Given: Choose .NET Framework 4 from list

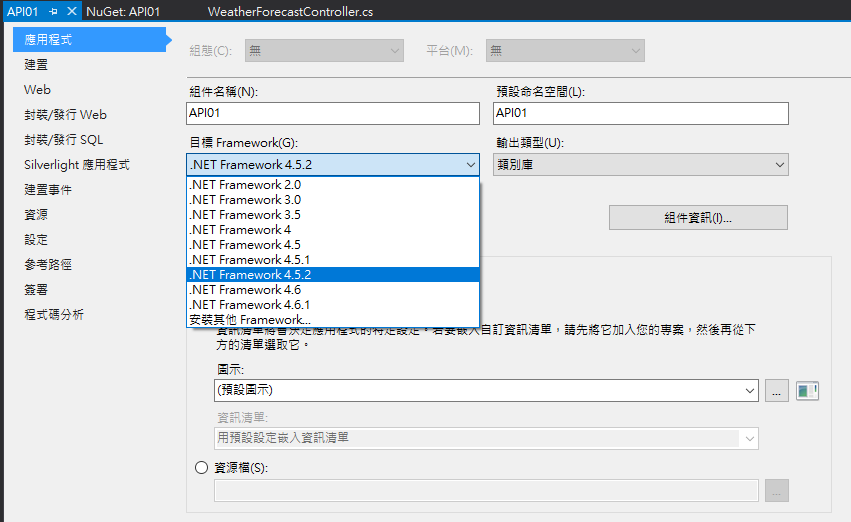Looking at the screenshot, I should (x=333, y=230).
